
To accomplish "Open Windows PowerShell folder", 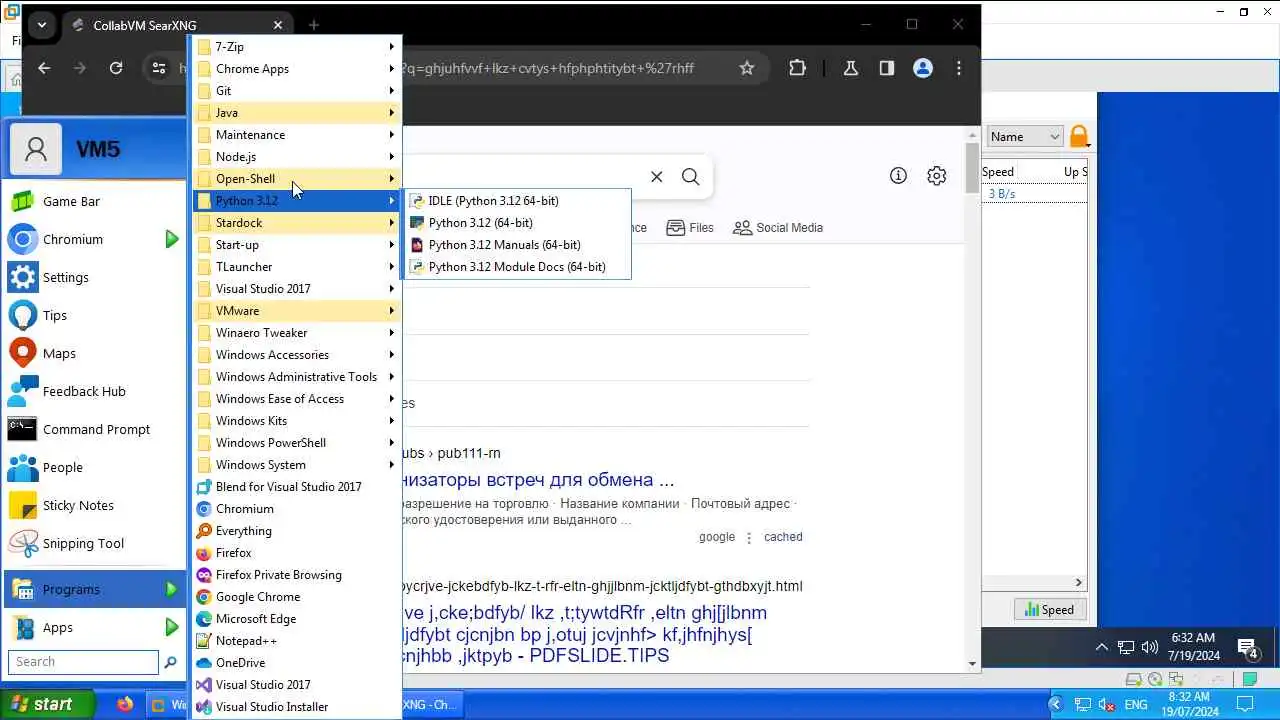I will (296, 443).
